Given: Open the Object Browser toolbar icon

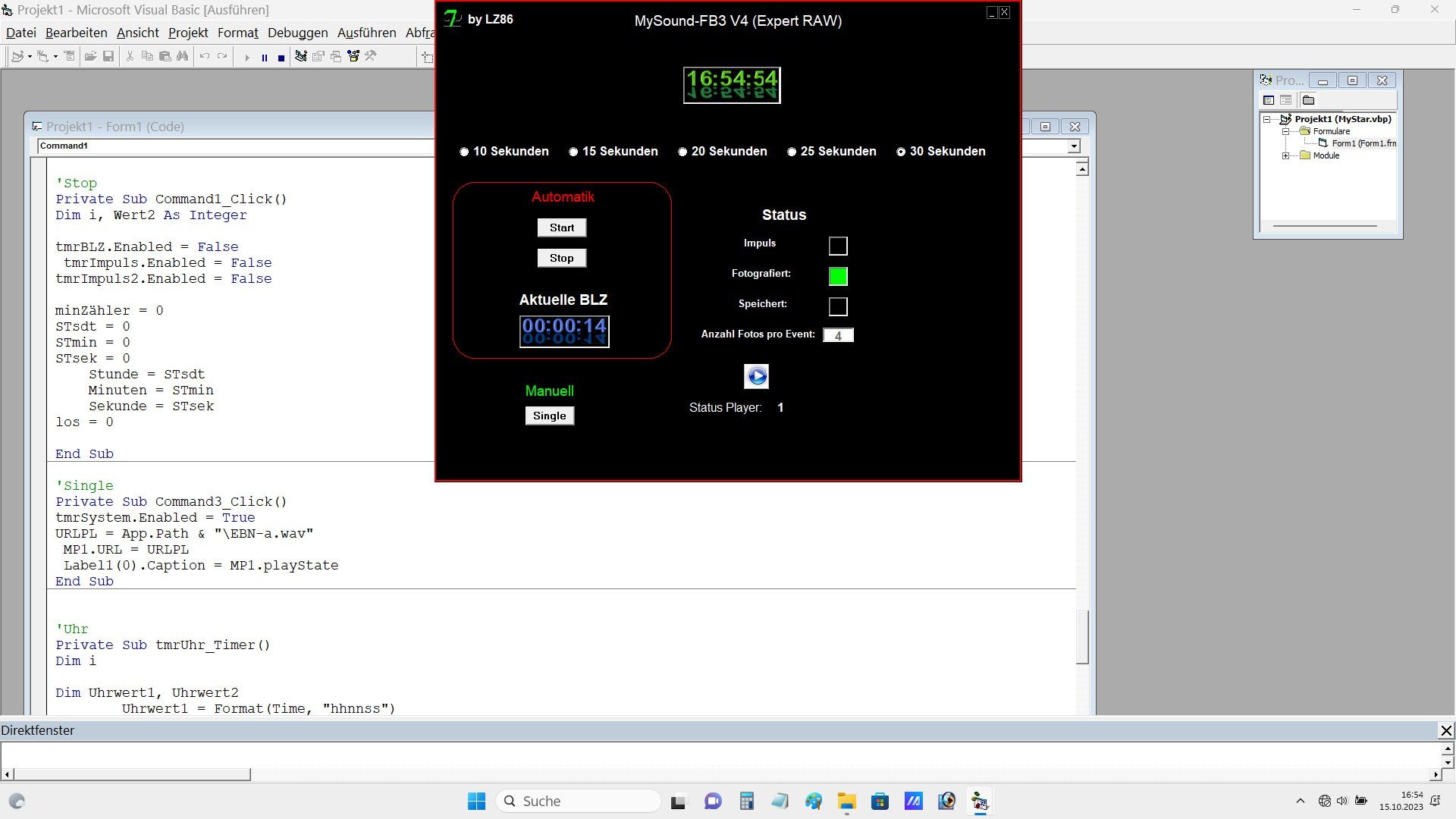Looking at the screenshot, I should tap(353, 57).
